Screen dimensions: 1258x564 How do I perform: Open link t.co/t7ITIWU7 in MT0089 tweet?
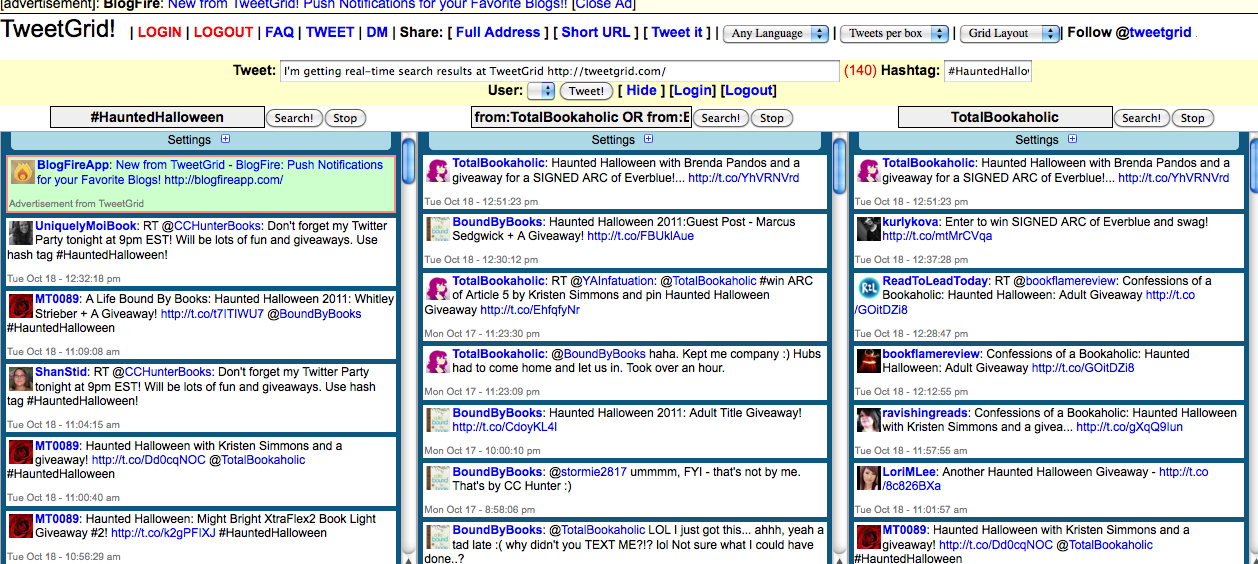212,313
